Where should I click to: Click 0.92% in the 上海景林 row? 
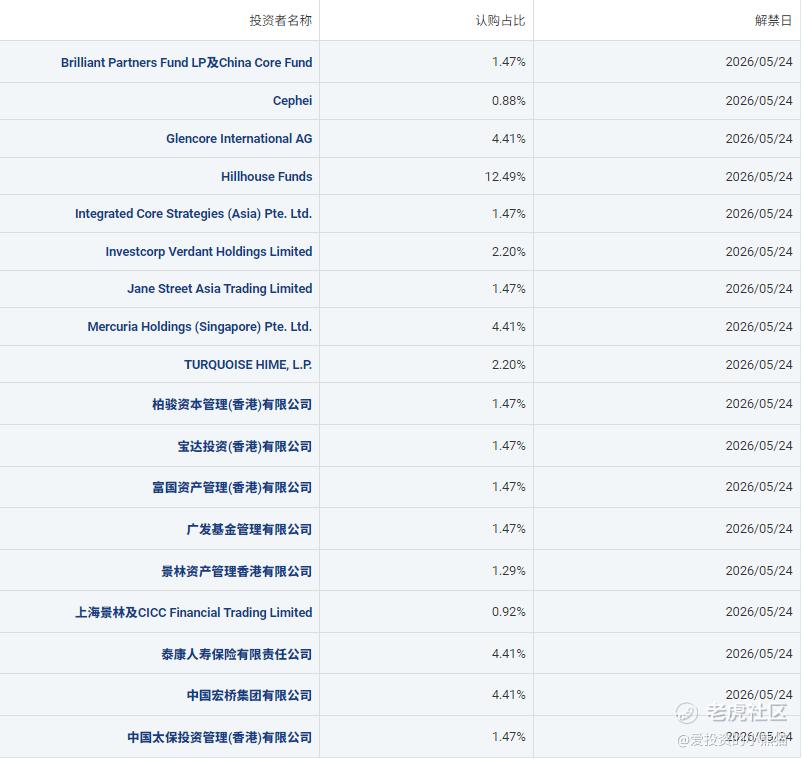coord(509,612)
